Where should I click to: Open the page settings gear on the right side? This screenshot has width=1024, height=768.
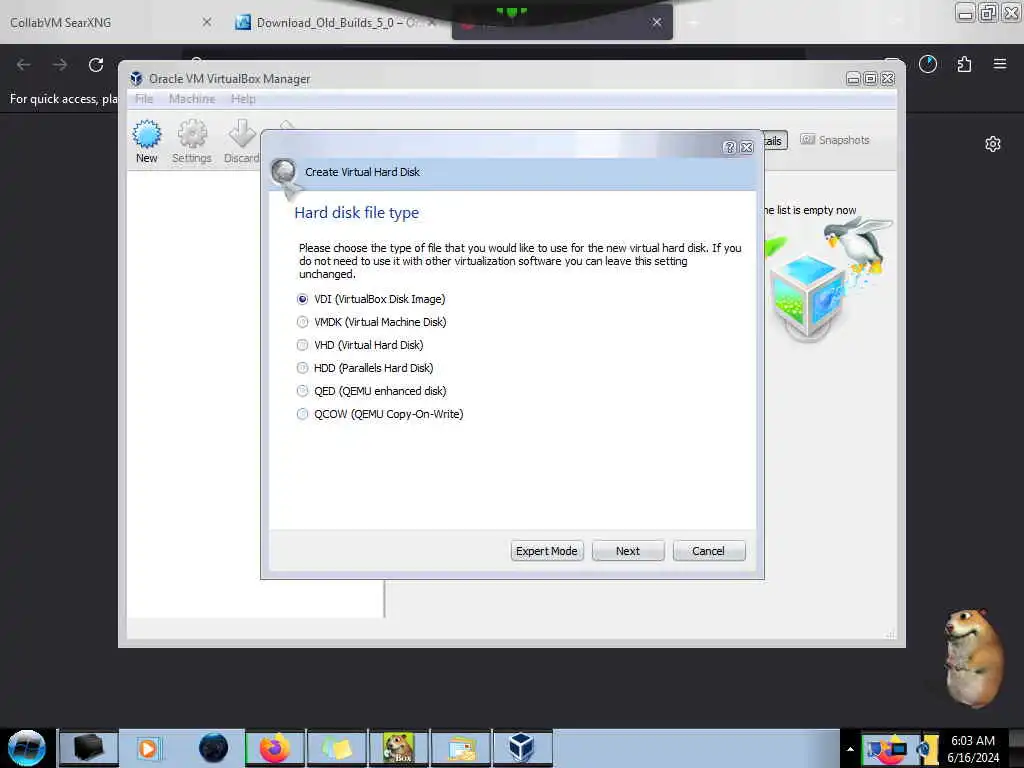pyautogui.click(x=993, y=144)
